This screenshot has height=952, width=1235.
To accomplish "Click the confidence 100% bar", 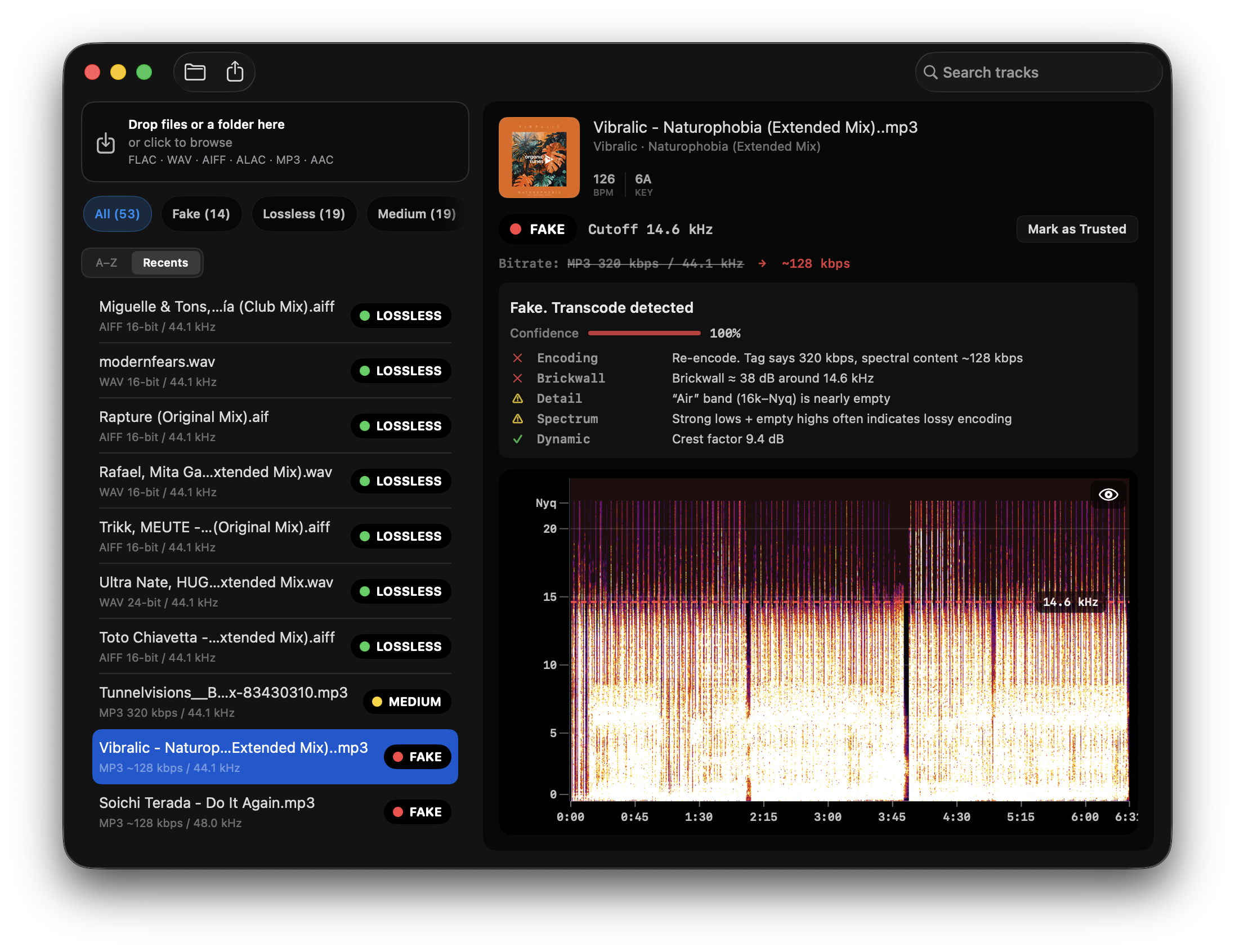I will 644,334.
